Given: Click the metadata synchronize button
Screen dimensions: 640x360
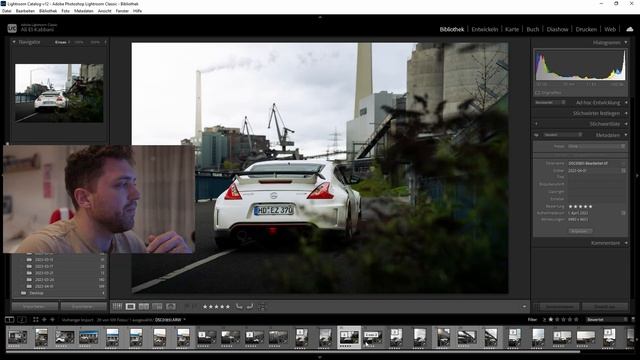Looking at the screenshot, I should pyautogui.click(x=560, y=307).
